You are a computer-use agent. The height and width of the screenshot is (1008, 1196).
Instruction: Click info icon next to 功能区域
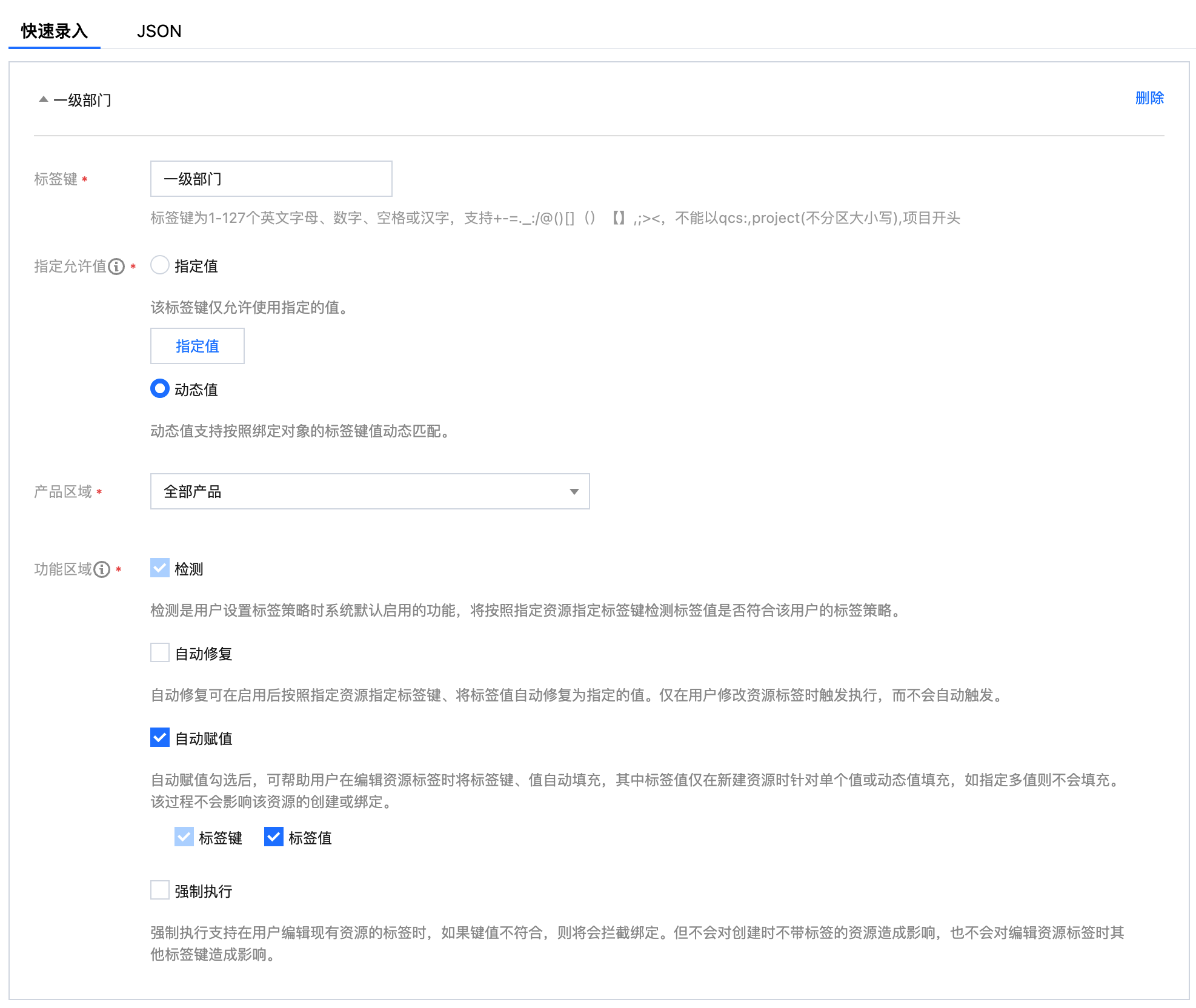102,569
